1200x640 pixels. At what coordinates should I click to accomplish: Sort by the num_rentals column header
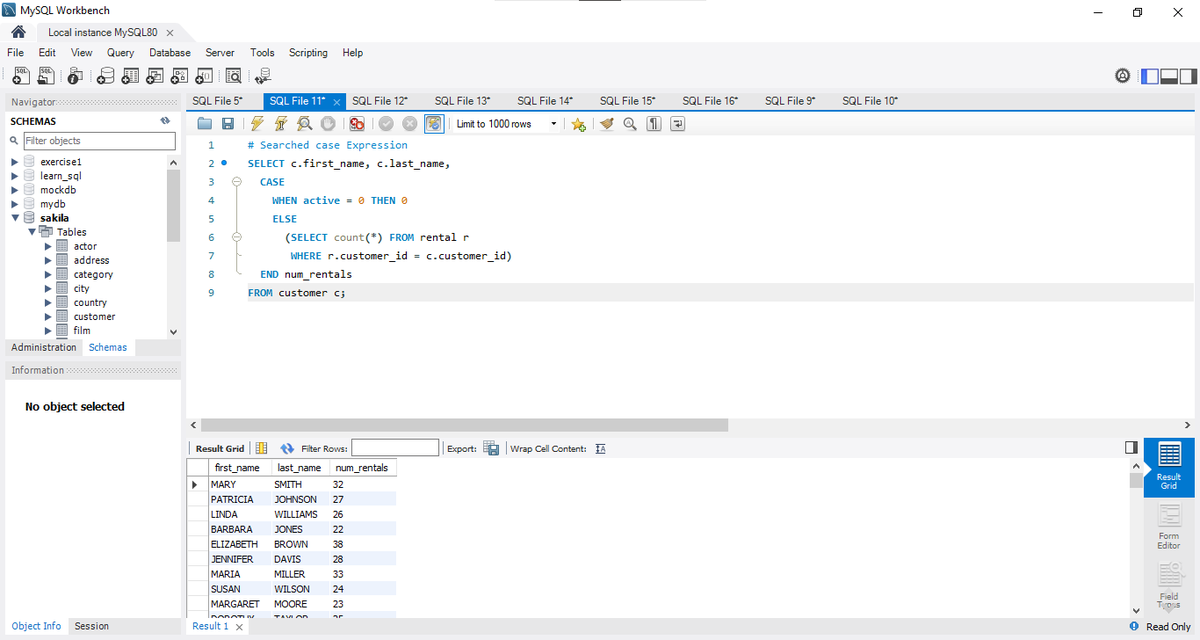click(362, 468)
